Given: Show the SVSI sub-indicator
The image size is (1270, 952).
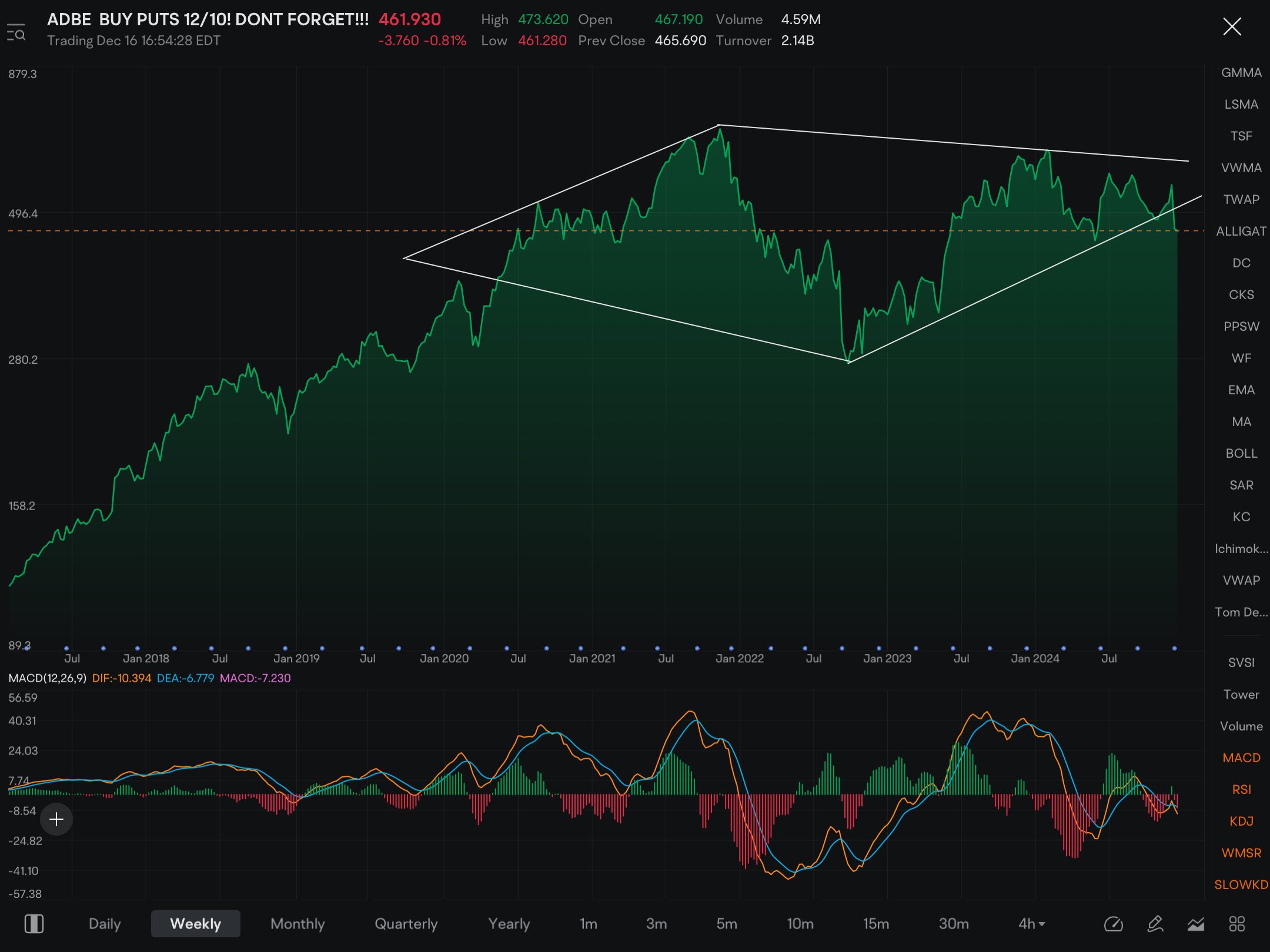Looking at the screenshot, I should (x=1241, y=663).
